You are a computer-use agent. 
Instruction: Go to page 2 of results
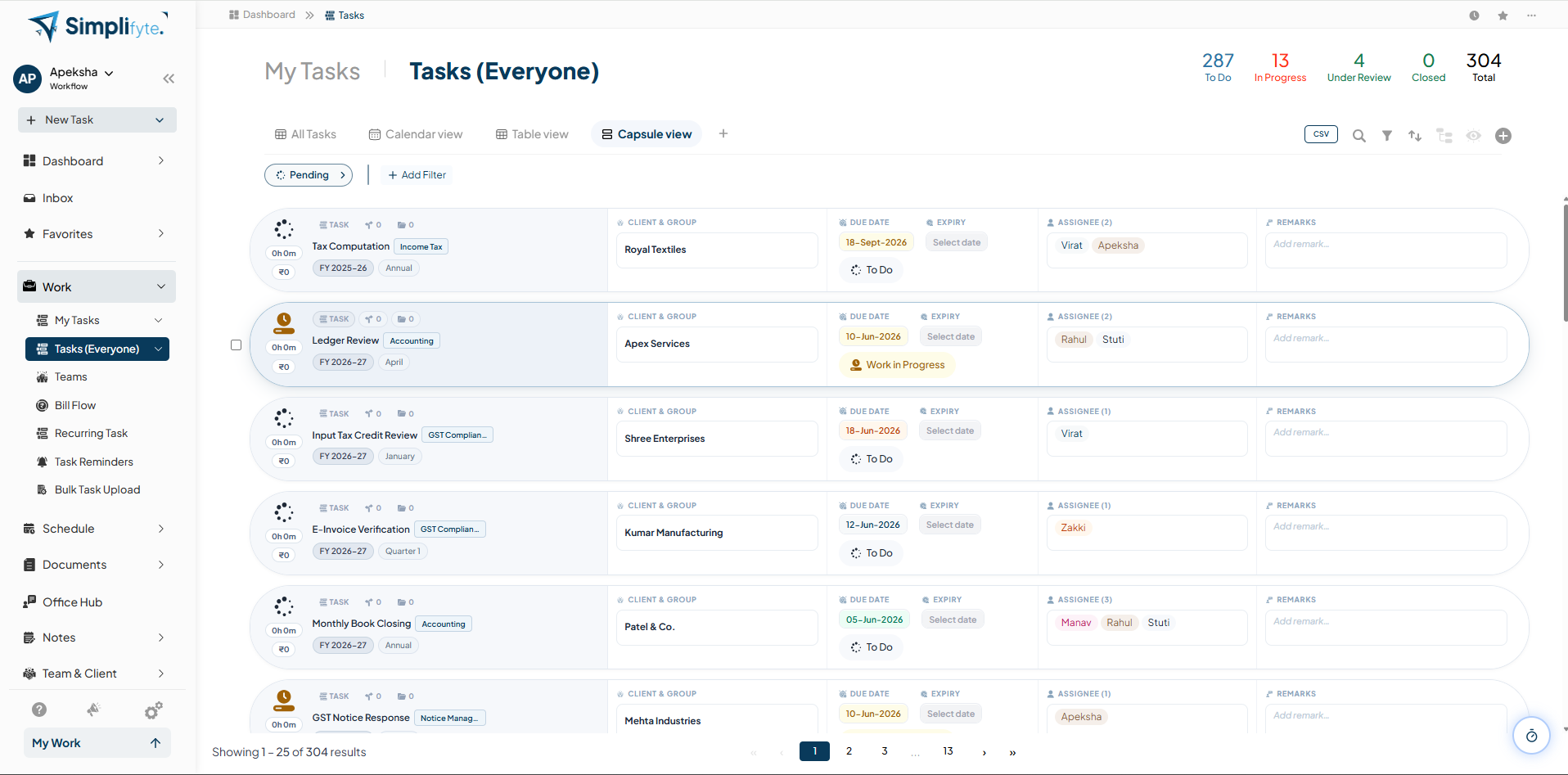click(x=849, y=751)
